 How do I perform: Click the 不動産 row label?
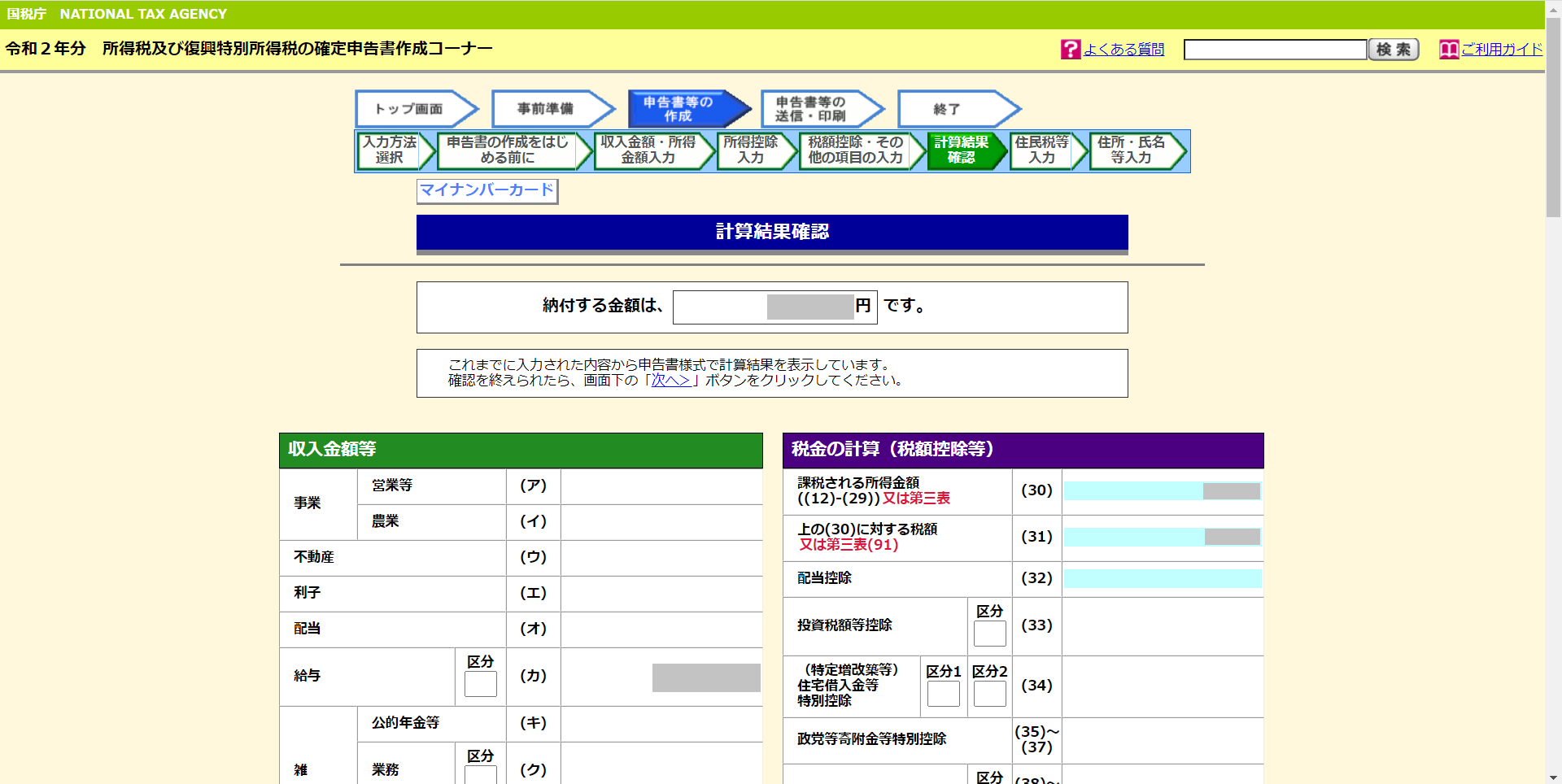tap(314, 557)
